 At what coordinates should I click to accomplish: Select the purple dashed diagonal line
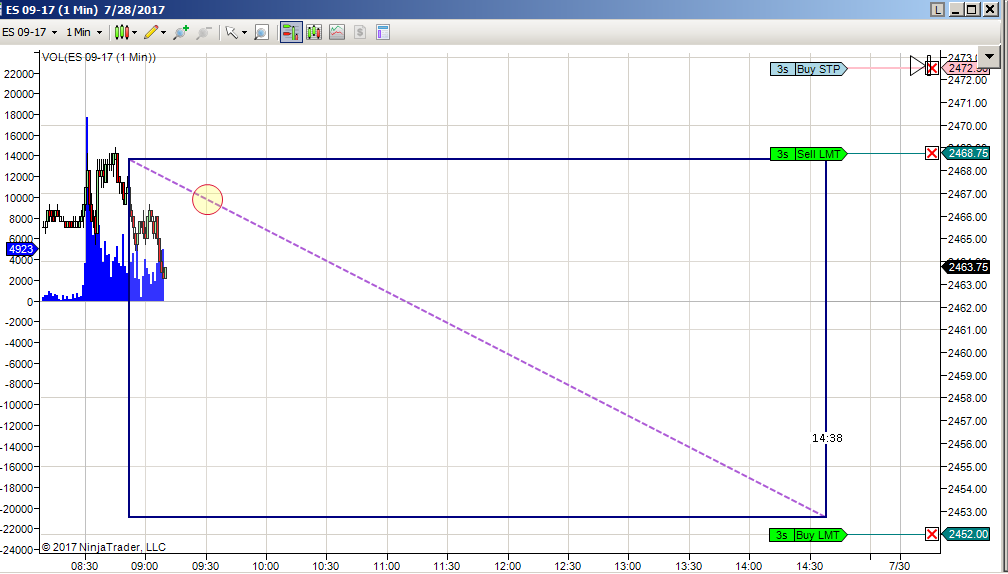(x=477, y=337)
